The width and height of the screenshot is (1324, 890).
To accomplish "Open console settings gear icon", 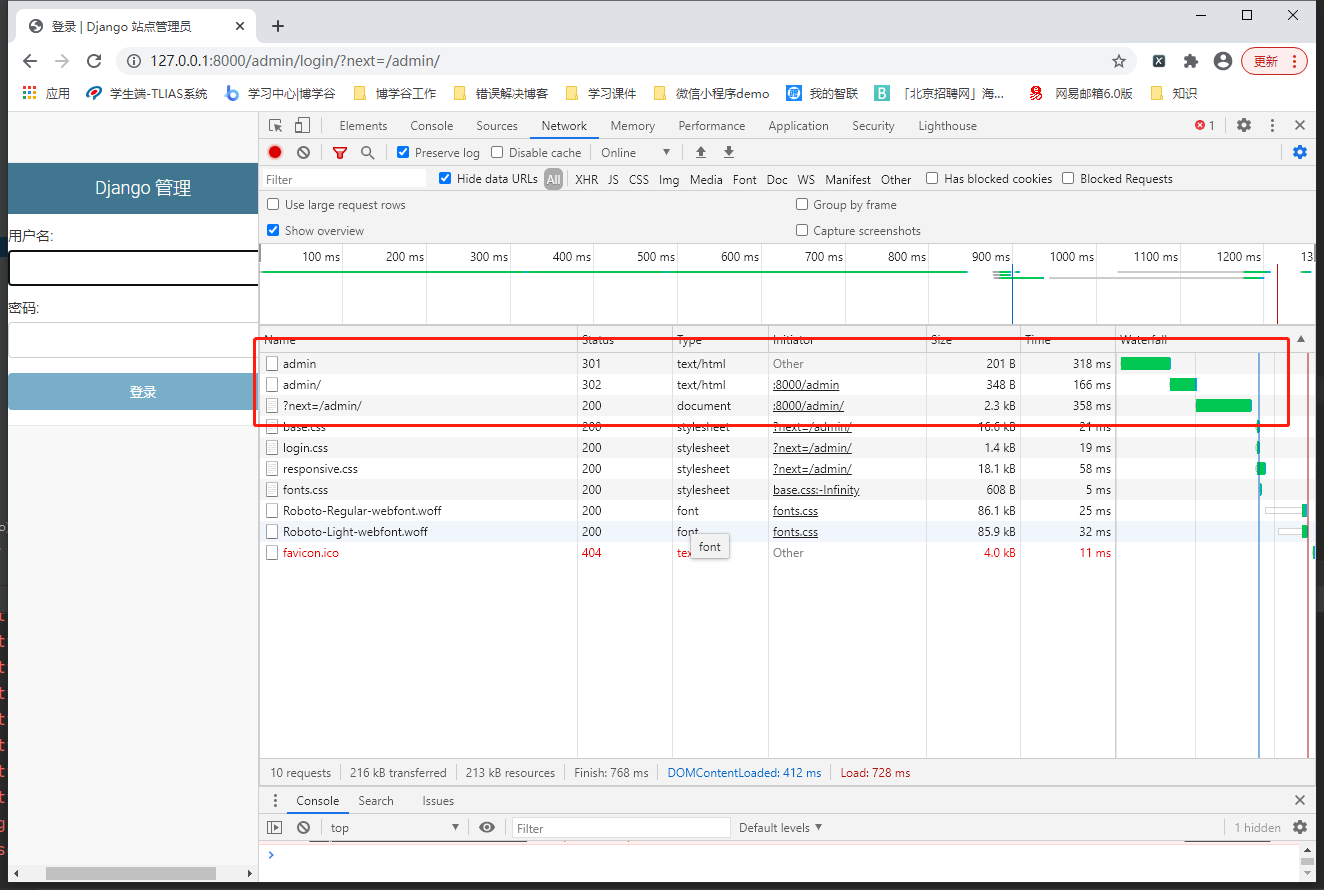I will (x=1300, y=827).
